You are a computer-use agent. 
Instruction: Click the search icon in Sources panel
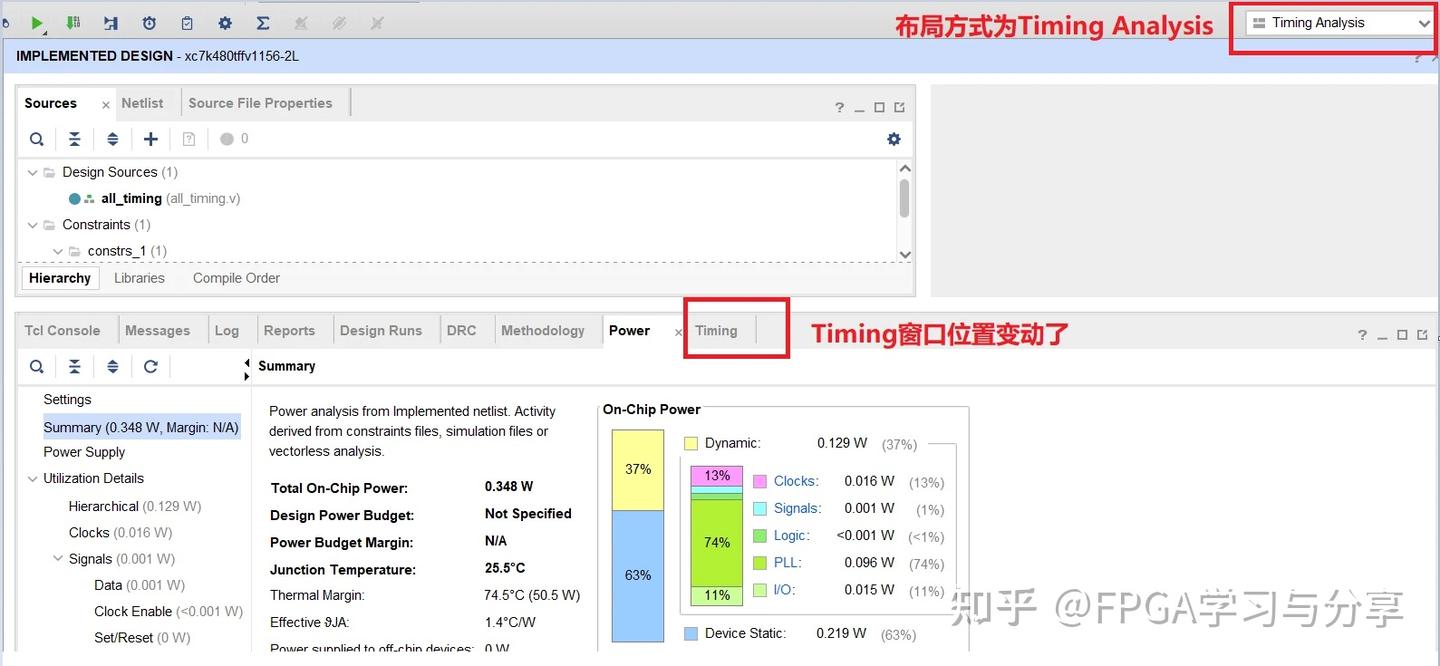(36, 138)
